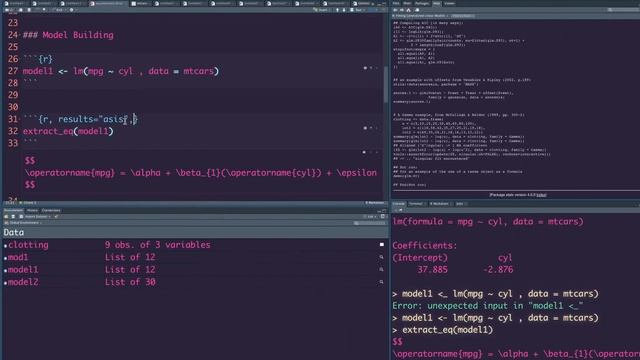Inspect mod1 with its magnifier icon

coord(382,257)
